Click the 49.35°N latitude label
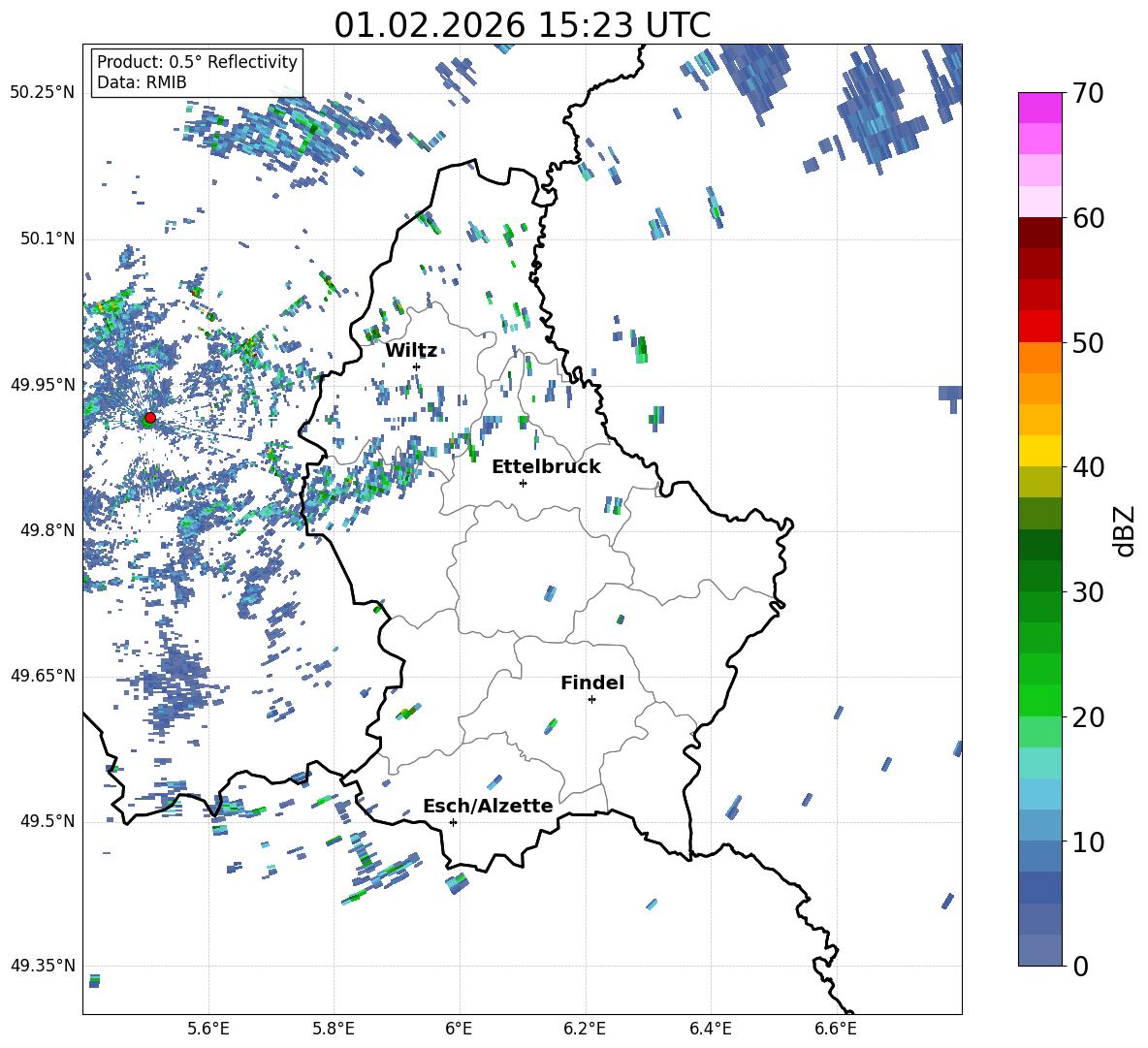 click(x=43, y=966)
